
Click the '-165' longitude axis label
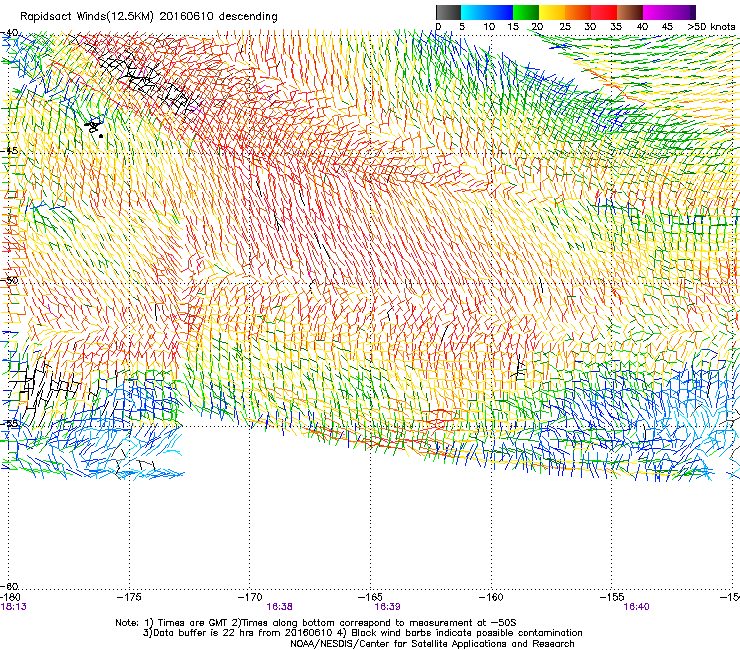coord(370,597)
